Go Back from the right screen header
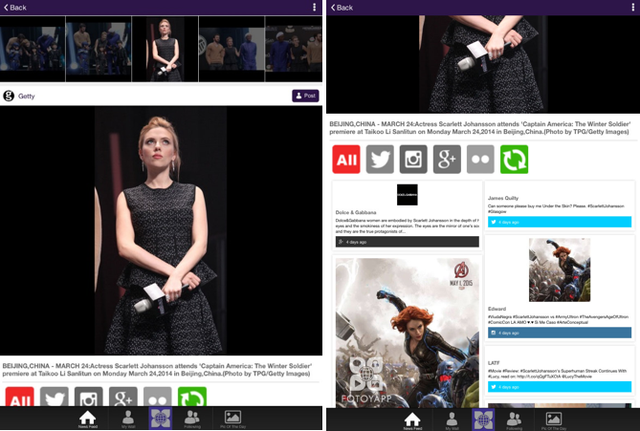Screen dimensions: 640x431 [x=343, y=7]
